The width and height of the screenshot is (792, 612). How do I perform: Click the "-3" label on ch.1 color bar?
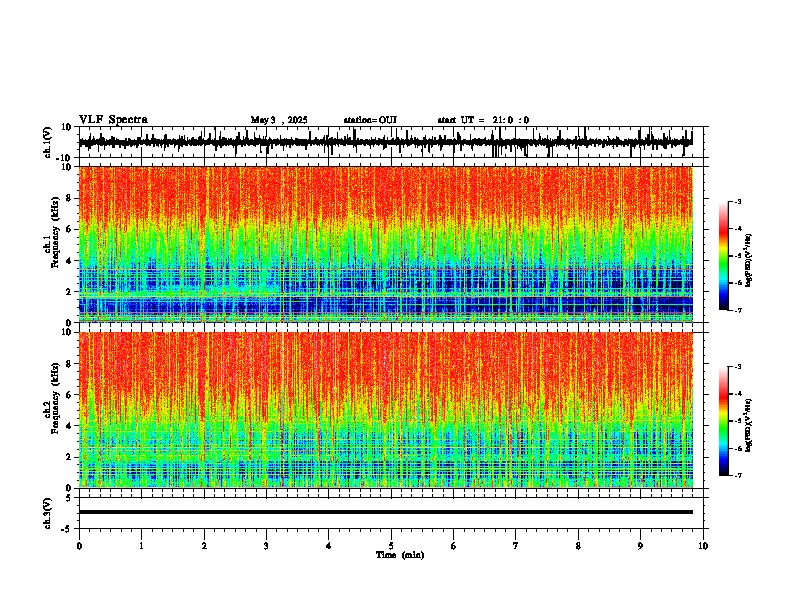click(x=738, y=202)
